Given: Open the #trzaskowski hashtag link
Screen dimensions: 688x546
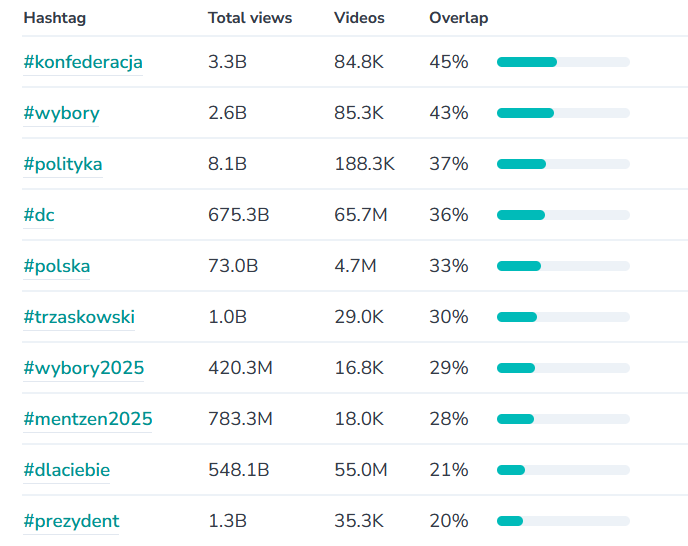Looking at the screenshot, I should 79,317.
